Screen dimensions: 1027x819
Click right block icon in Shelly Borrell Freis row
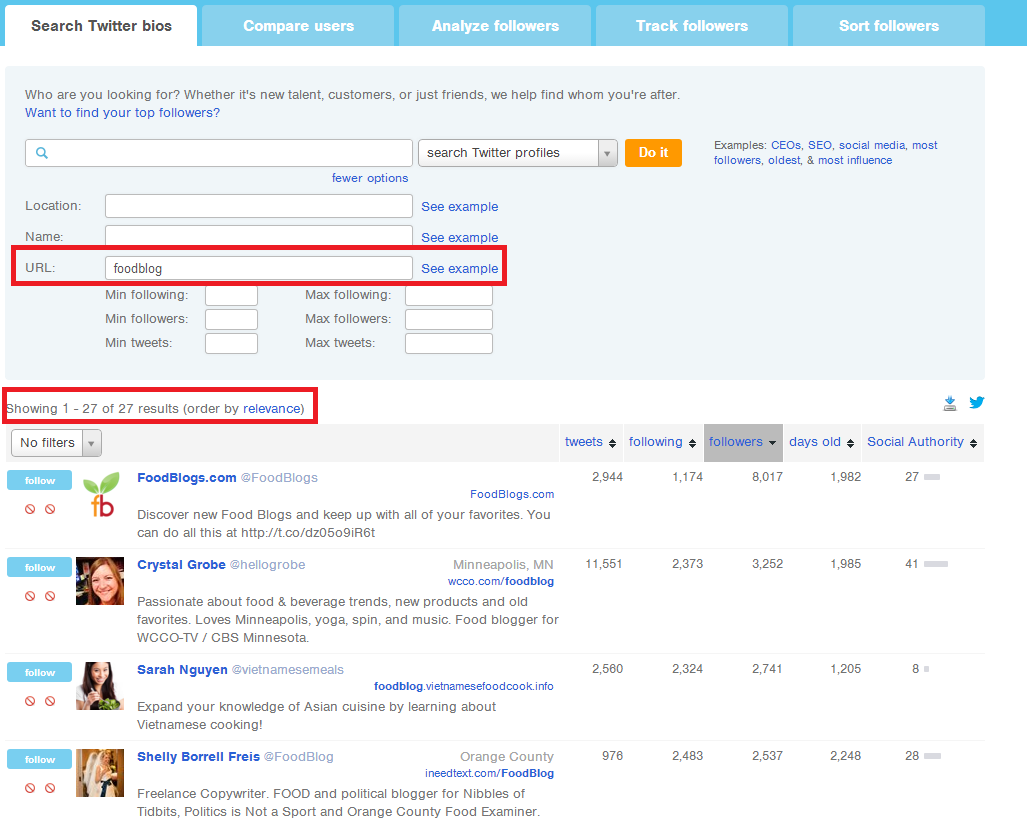coord(50,788)
